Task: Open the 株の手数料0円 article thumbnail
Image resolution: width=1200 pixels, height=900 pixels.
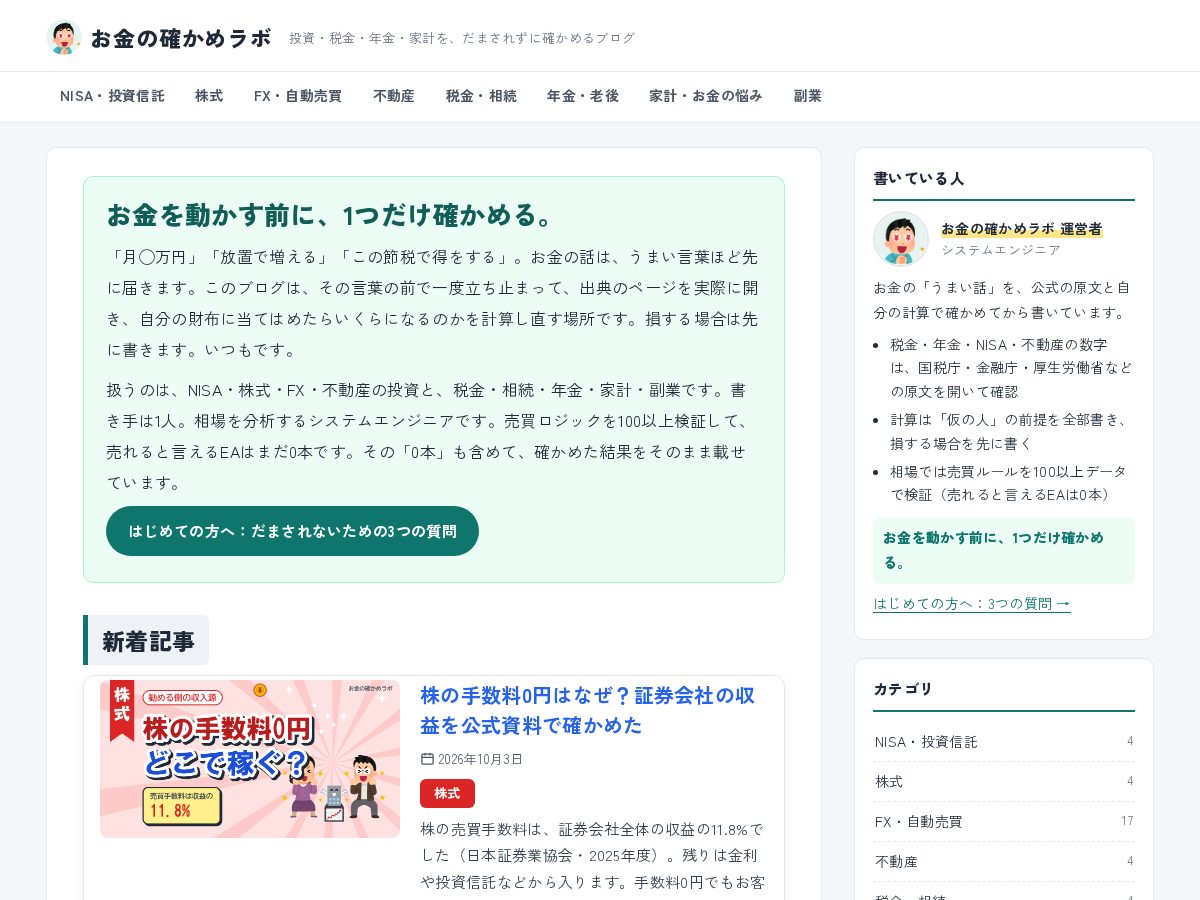Action: click(x=250, y=759)
